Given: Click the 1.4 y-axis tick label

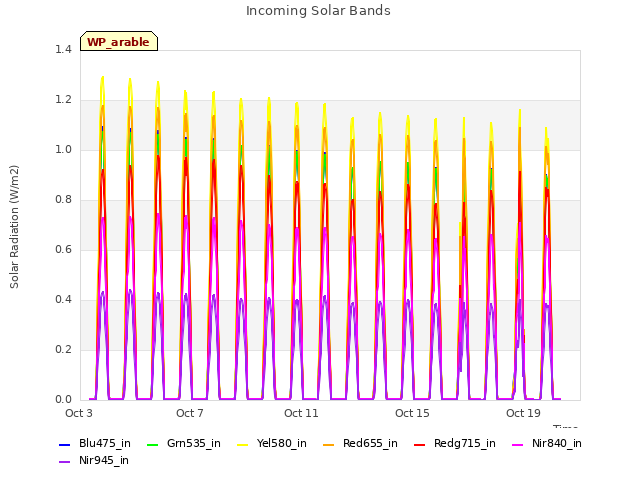Looking at the screenshot, I should (x=63, y=50).
